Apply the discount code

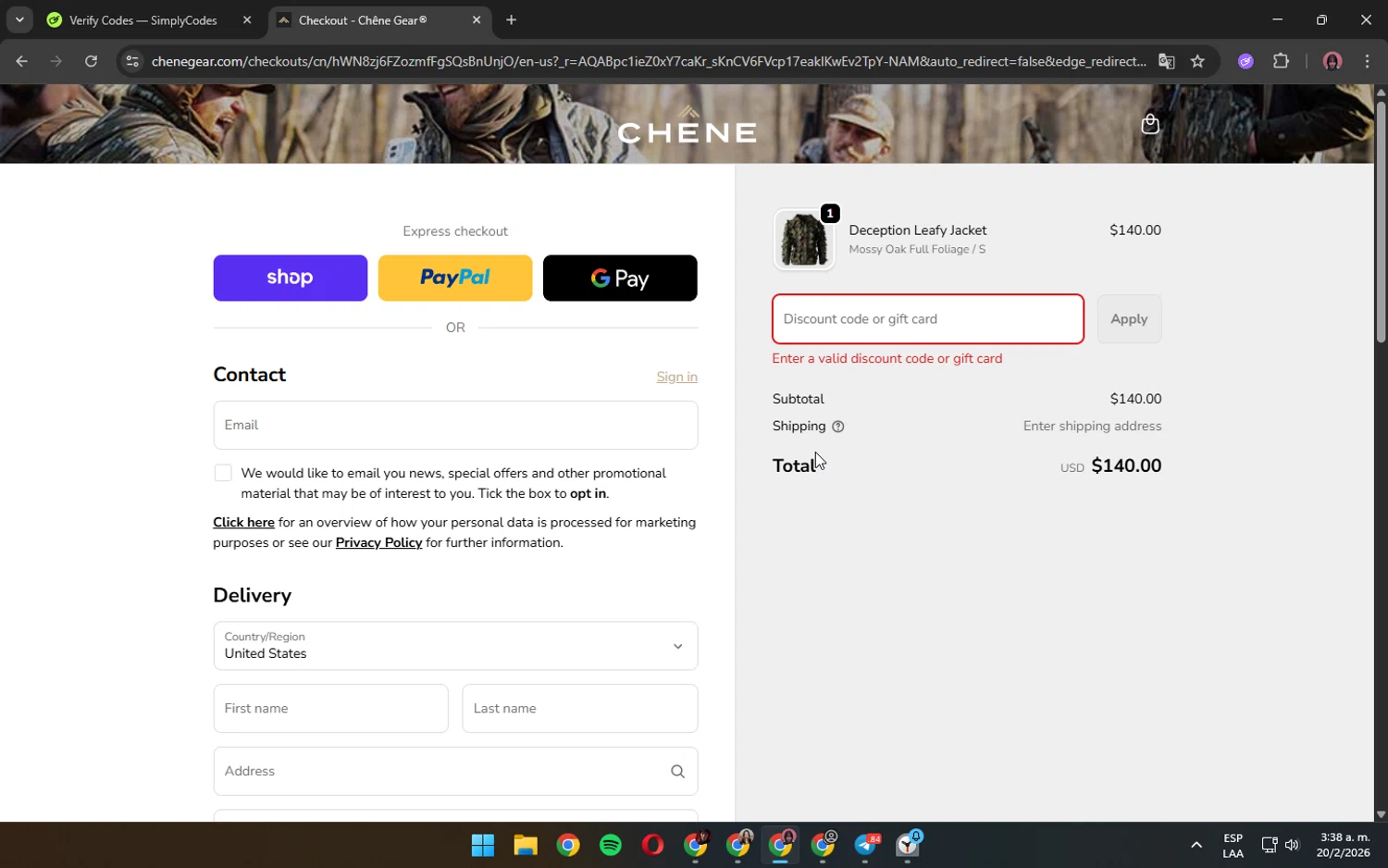(1129, 319)
